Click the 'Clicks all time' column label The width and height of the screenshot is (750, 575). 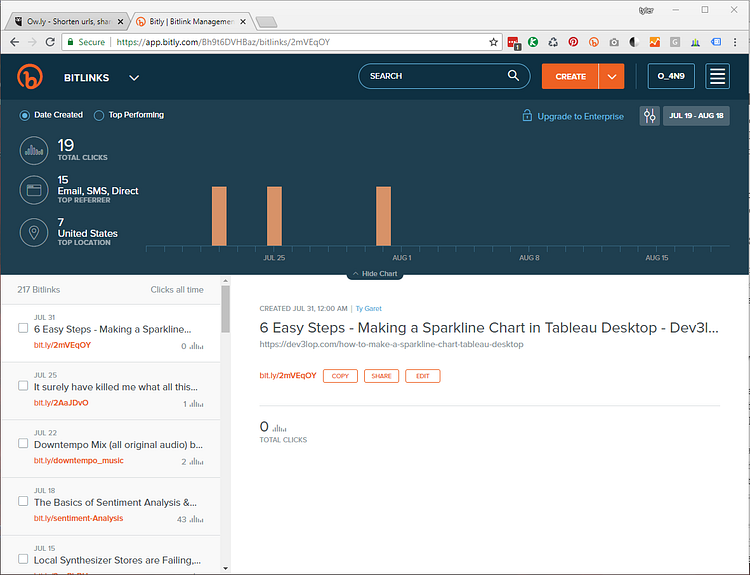(x=177, y=289)
